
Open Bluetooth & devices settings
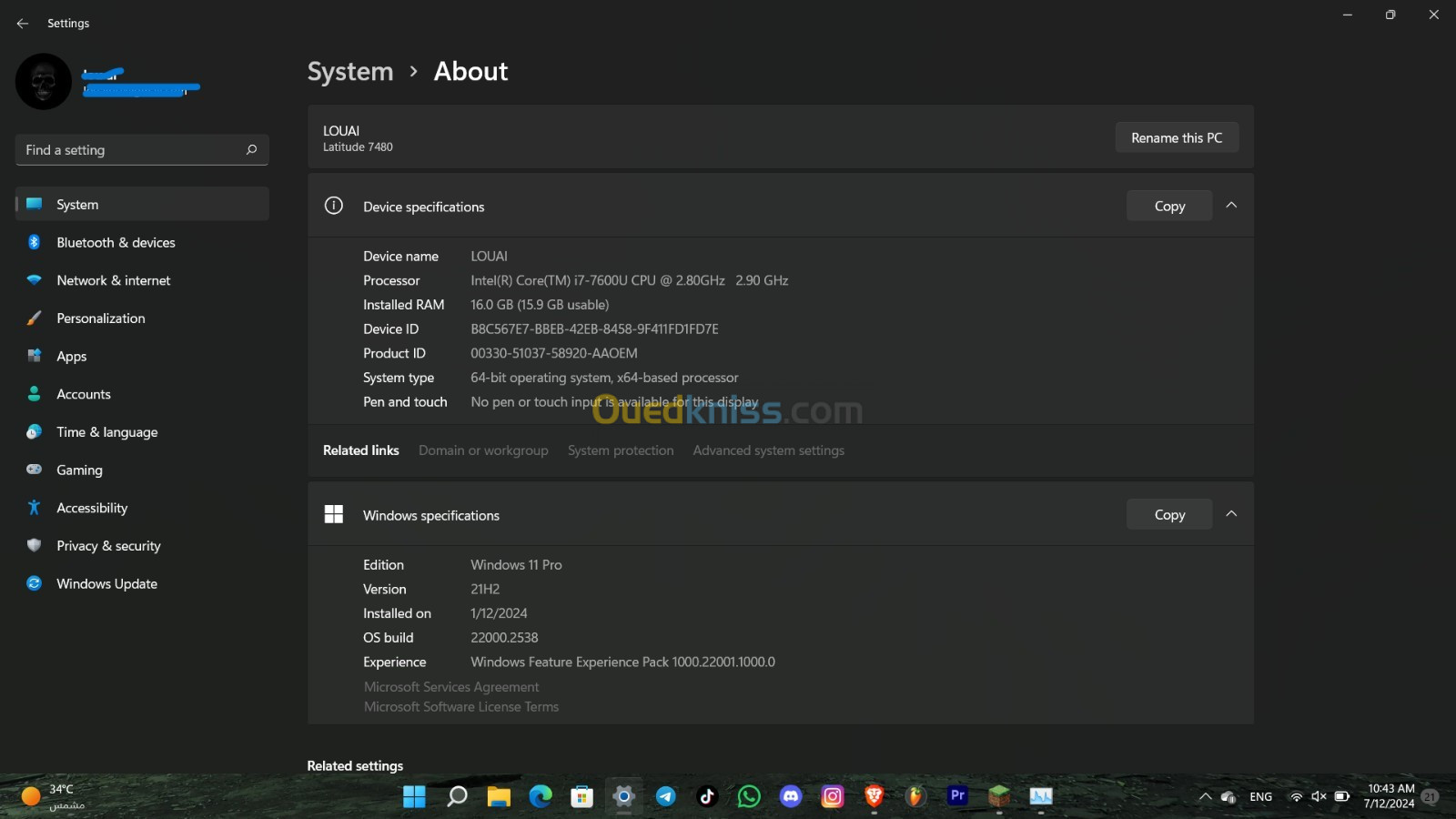point(142,242)
